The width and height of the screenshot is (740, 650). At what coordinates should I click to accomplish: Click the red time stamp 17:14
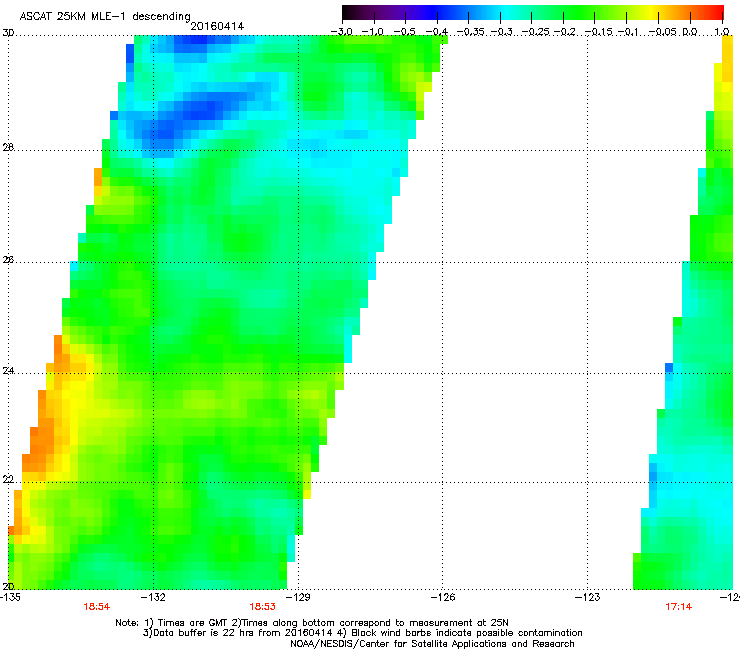[x=679, y=607]
